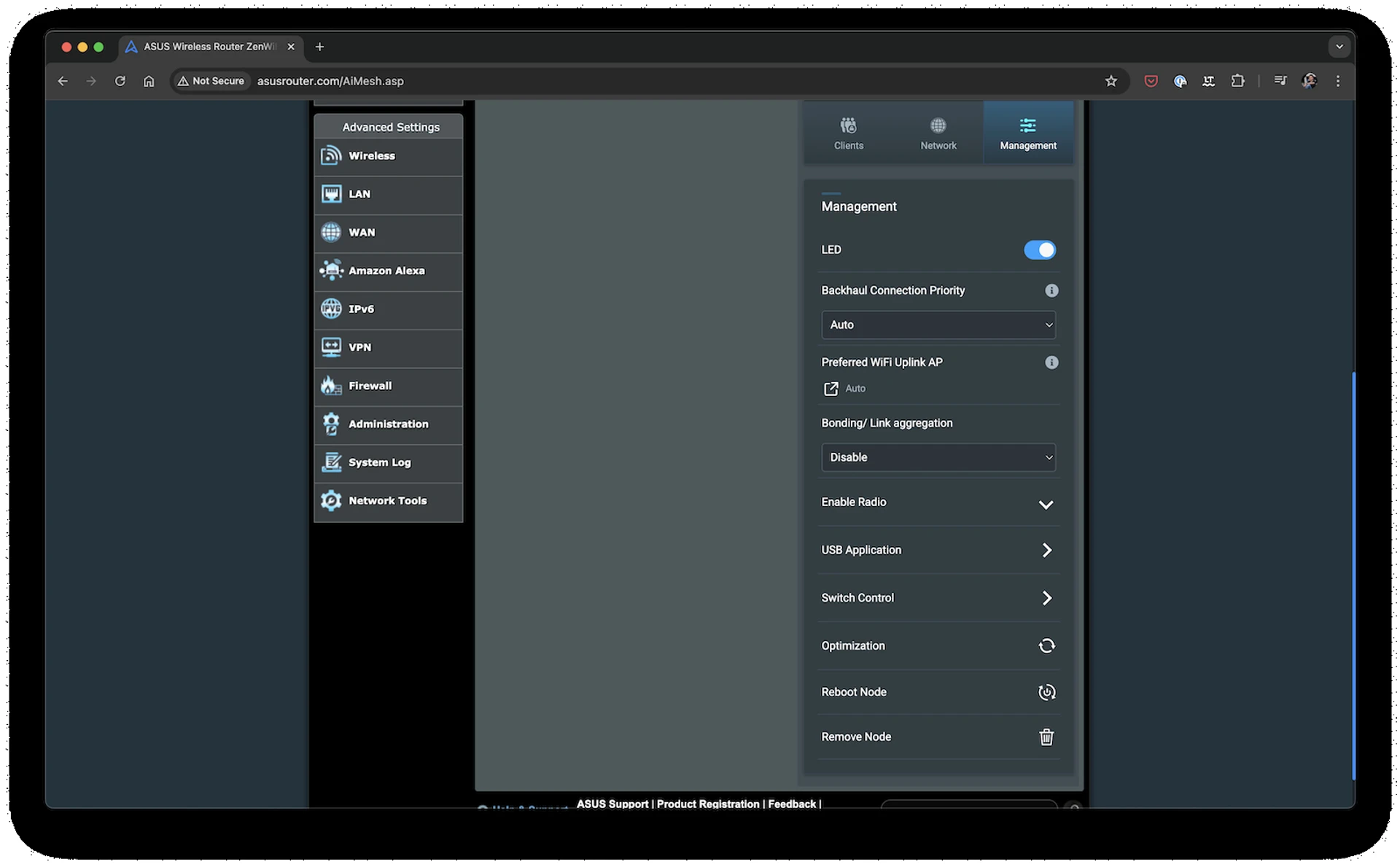The width and height of the screenshot is (1400, 867).
Task: Click the Not Secure site indicator
Action: pos(211,81)
